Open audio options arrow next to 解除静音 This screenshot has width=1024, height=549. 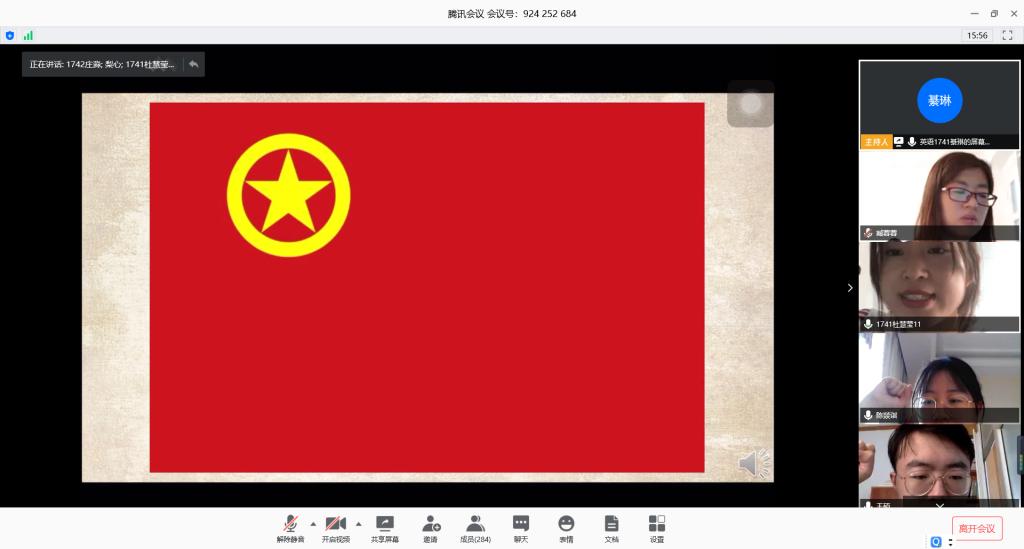pyautogui.click(x=313, y=524)
